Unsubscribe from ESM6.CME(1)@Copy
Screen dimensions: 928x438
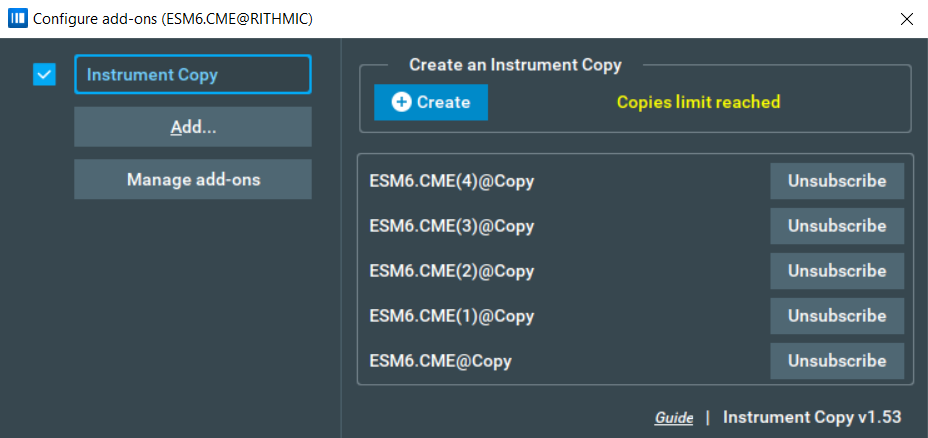tap(837, 316)
